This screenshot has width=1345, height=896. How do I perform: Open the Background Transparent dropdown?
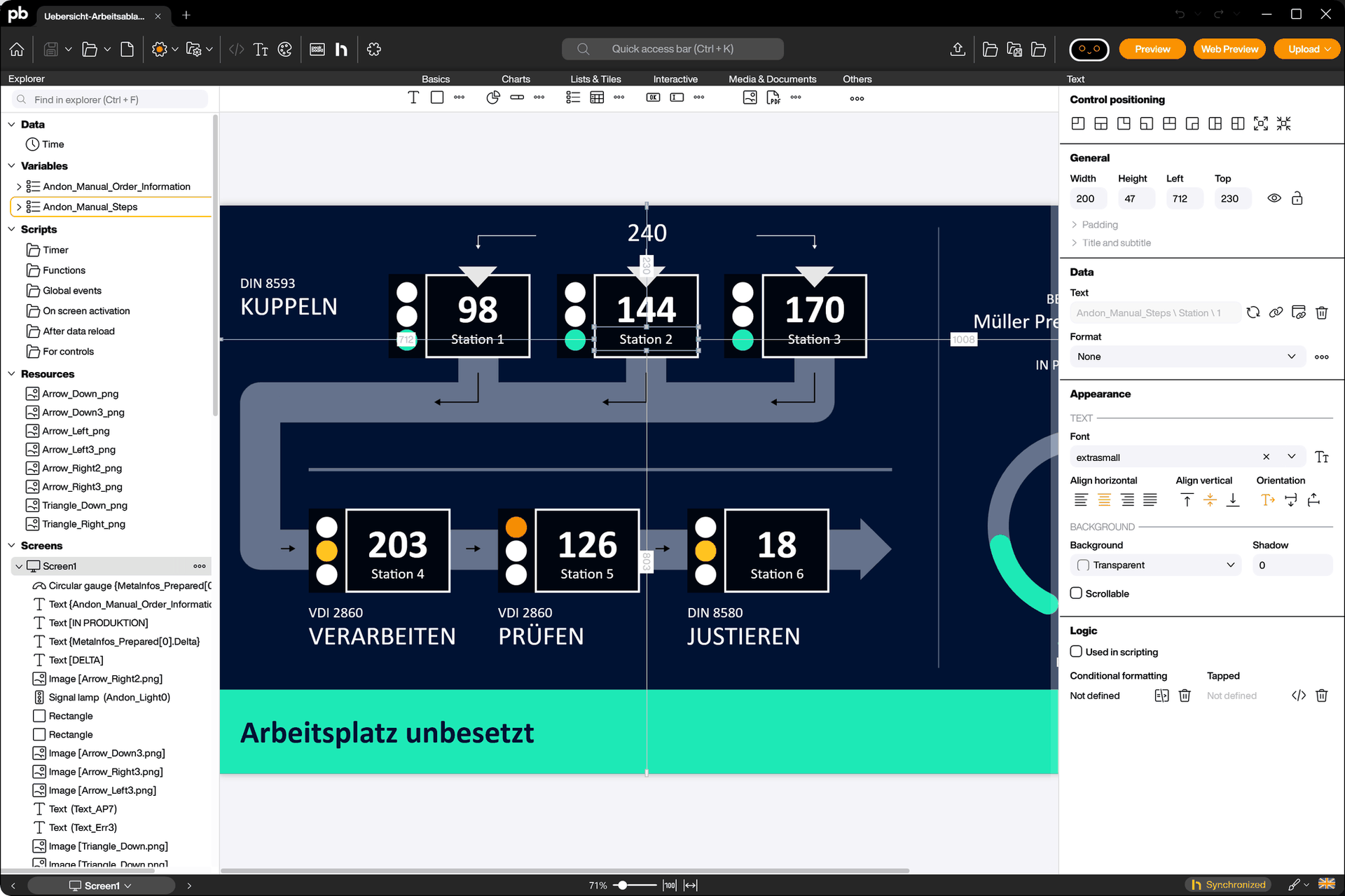pyautogui.click(x=1156, y=565)
